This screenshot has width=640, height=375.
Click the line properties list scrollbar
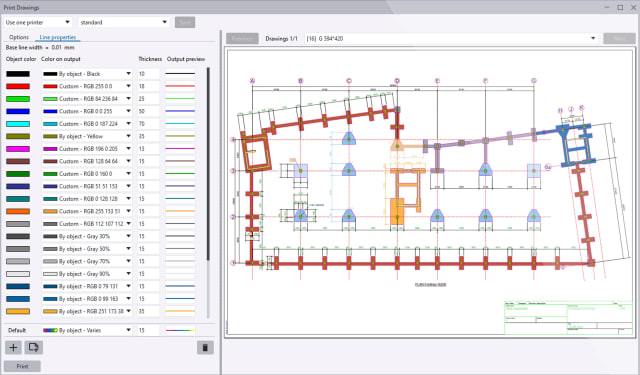click(x=209, y=164)
